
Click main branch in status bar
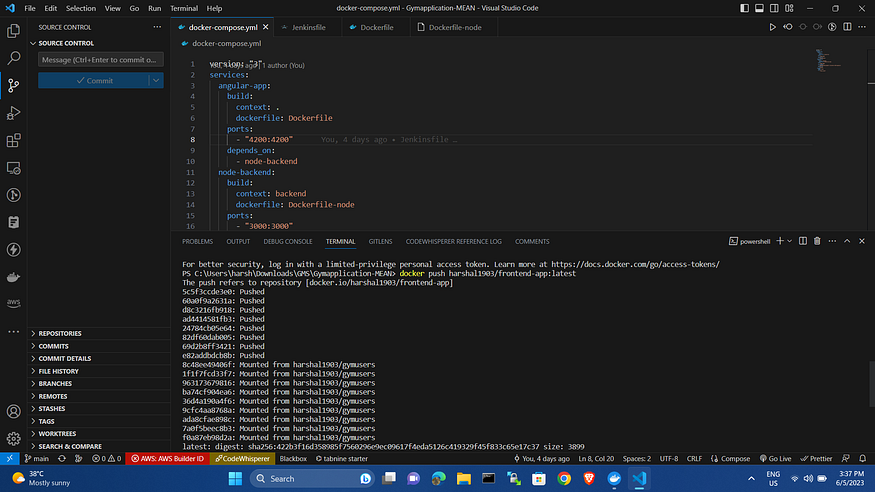tap(37, 459)
